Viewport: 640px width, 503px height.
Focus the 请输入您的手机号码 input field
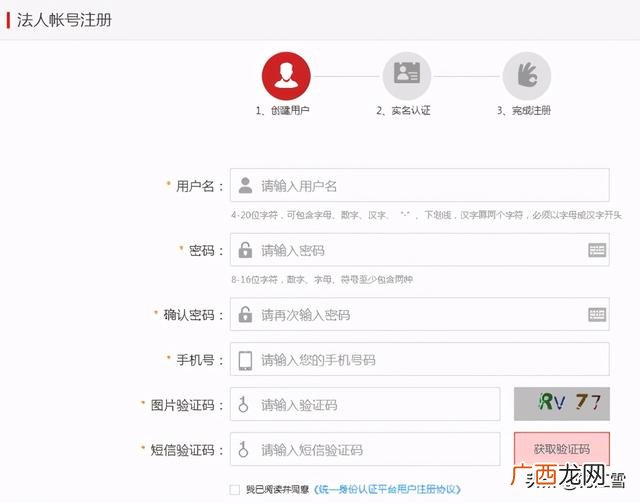tap(420, 359)
